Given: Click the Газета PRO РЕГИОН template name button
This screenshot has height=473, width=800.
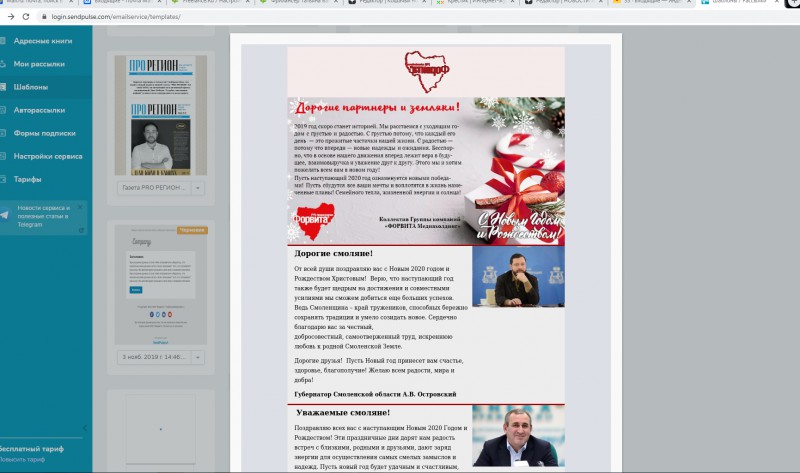Looking at the screenshot, I should coord(154,188).
